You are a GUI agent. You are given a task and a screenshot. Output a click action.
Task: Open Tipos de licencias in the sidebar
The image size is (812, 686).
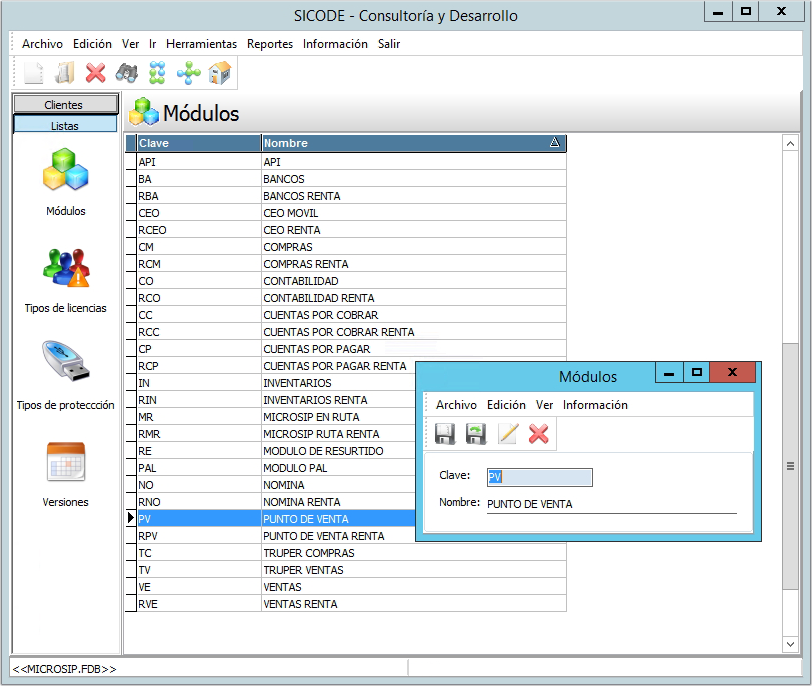(x=65, y=267)
